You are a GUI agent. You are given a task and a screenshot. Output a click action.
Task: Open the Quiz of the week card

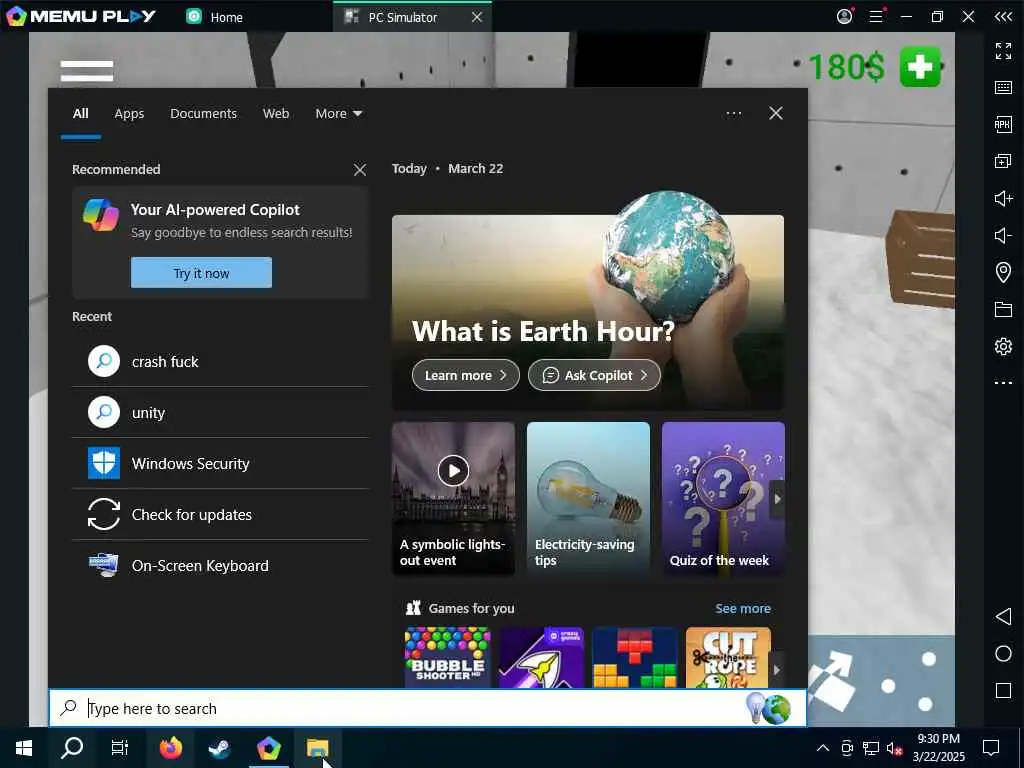point(723,498)
